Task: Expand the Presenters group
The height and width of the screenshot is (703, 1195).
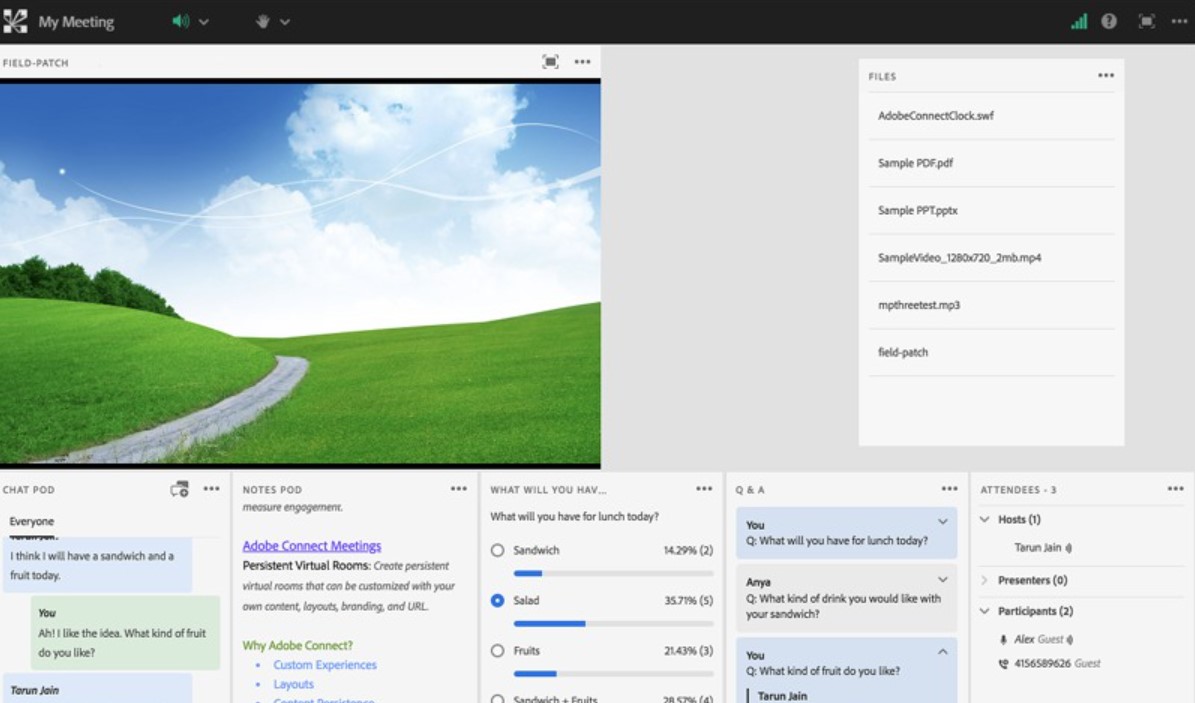Action: click(985, 581)
